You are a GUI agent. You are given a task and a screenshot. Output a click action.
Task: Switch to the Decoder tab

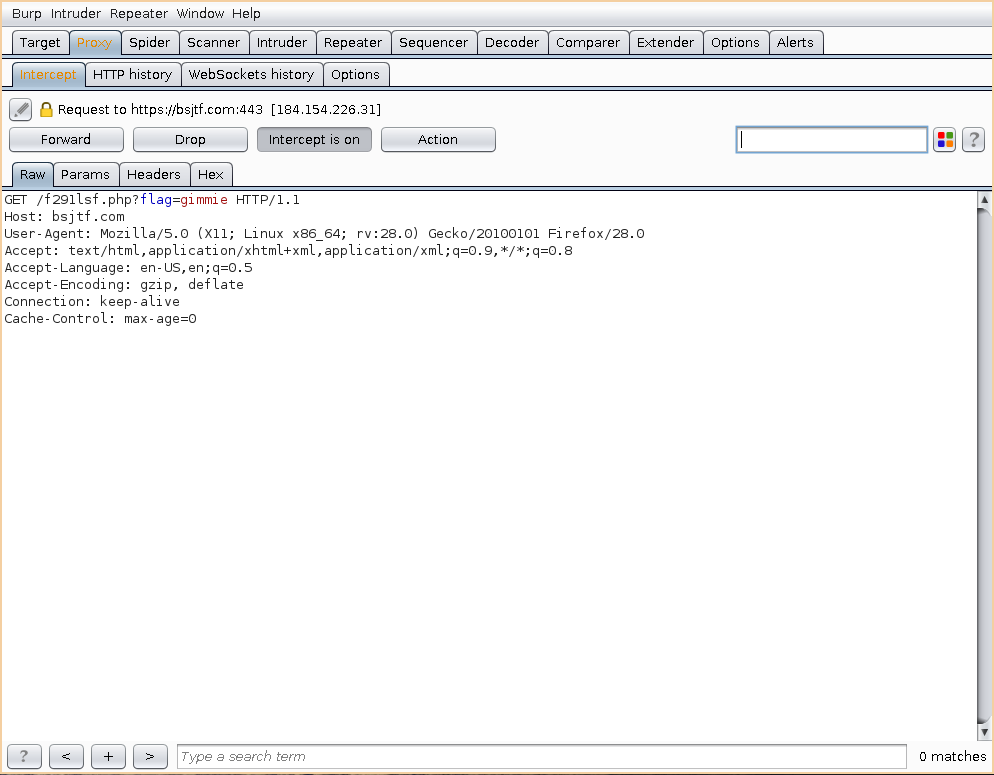click(x=512, y=42)
